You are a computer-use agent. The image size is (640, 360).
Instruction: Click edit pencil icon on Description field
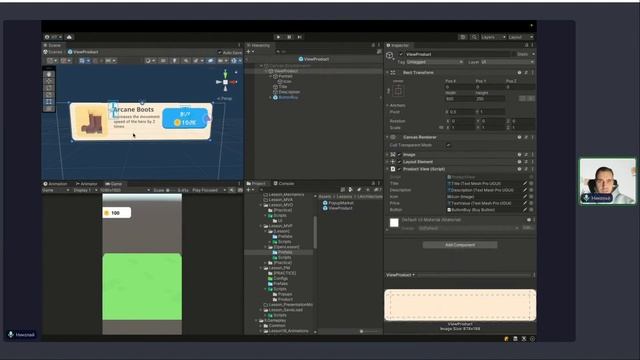click(525, 190)
